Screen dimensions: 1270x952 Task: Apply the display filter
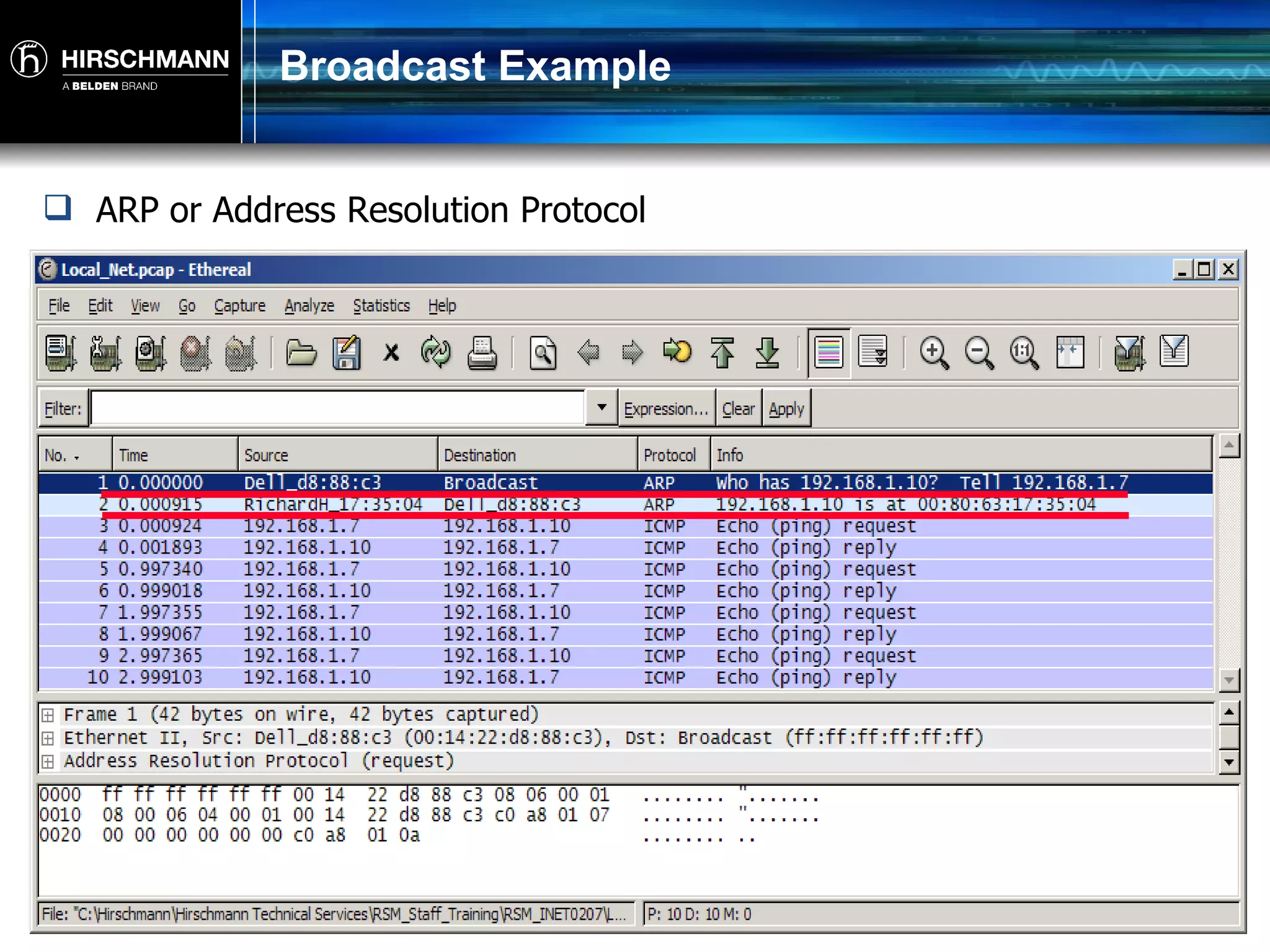786,408
